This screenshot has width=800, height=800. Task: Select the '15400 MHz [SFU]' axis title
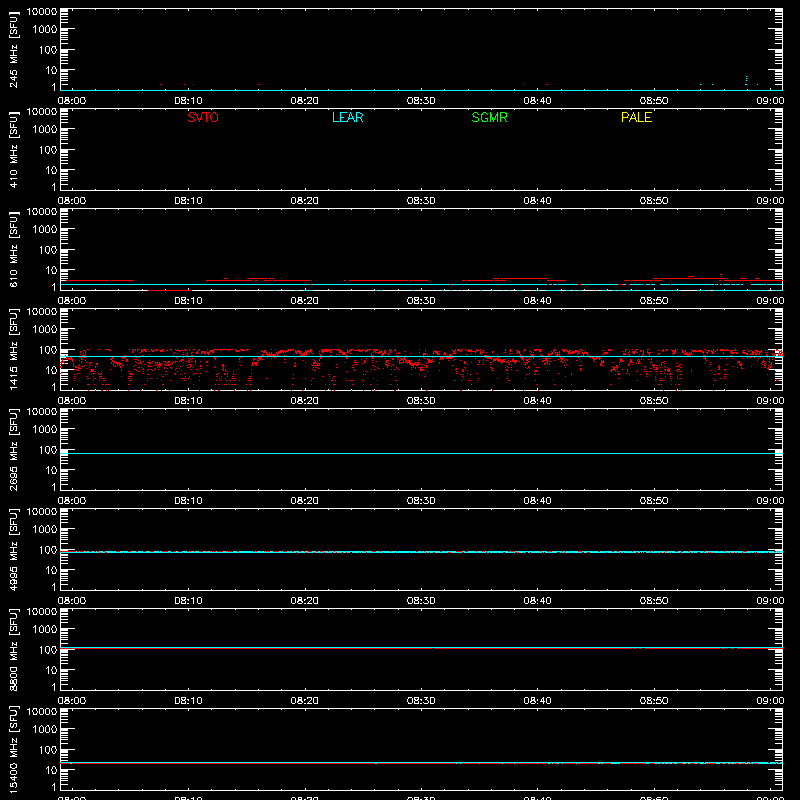13,749
